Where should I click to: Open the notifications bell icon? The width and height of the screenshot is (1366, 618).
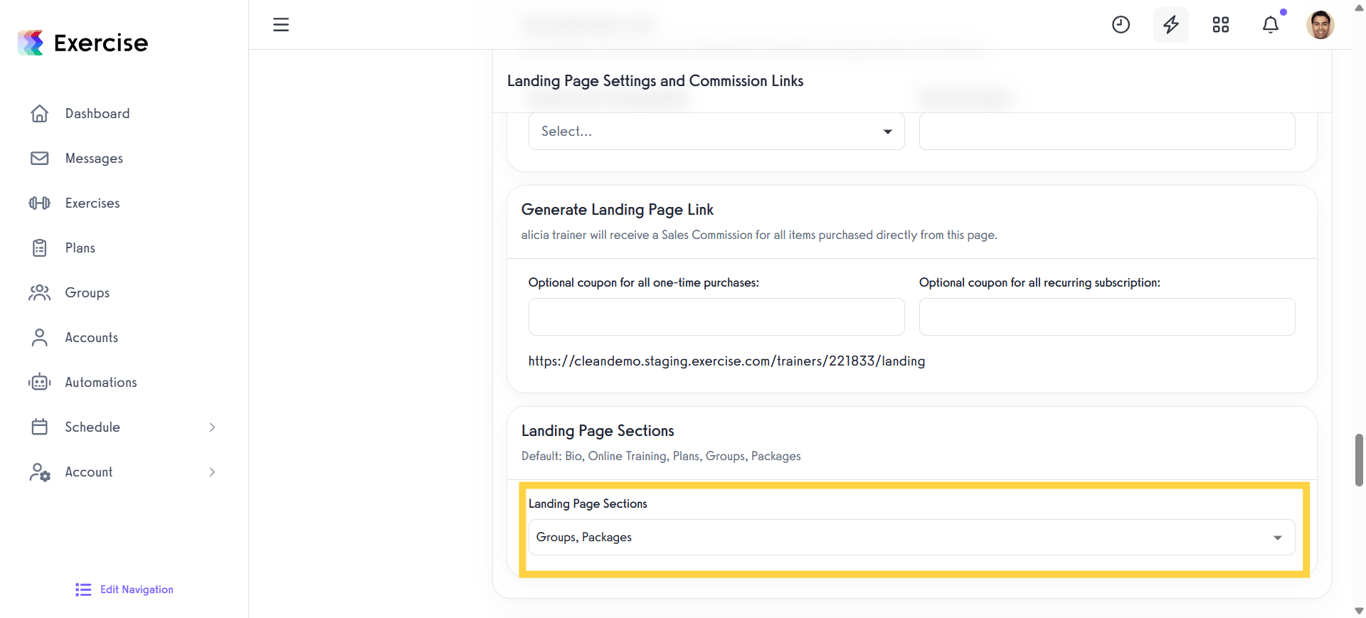tap(1270, 24)
